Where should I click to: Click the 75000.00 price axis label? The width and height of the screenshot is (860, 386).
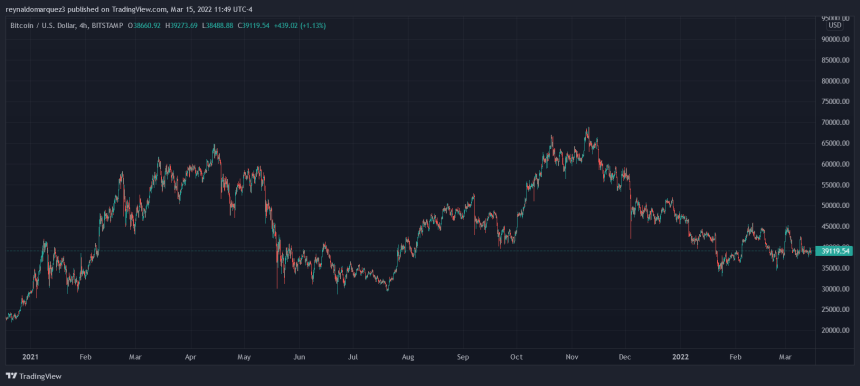pos(834,102)
